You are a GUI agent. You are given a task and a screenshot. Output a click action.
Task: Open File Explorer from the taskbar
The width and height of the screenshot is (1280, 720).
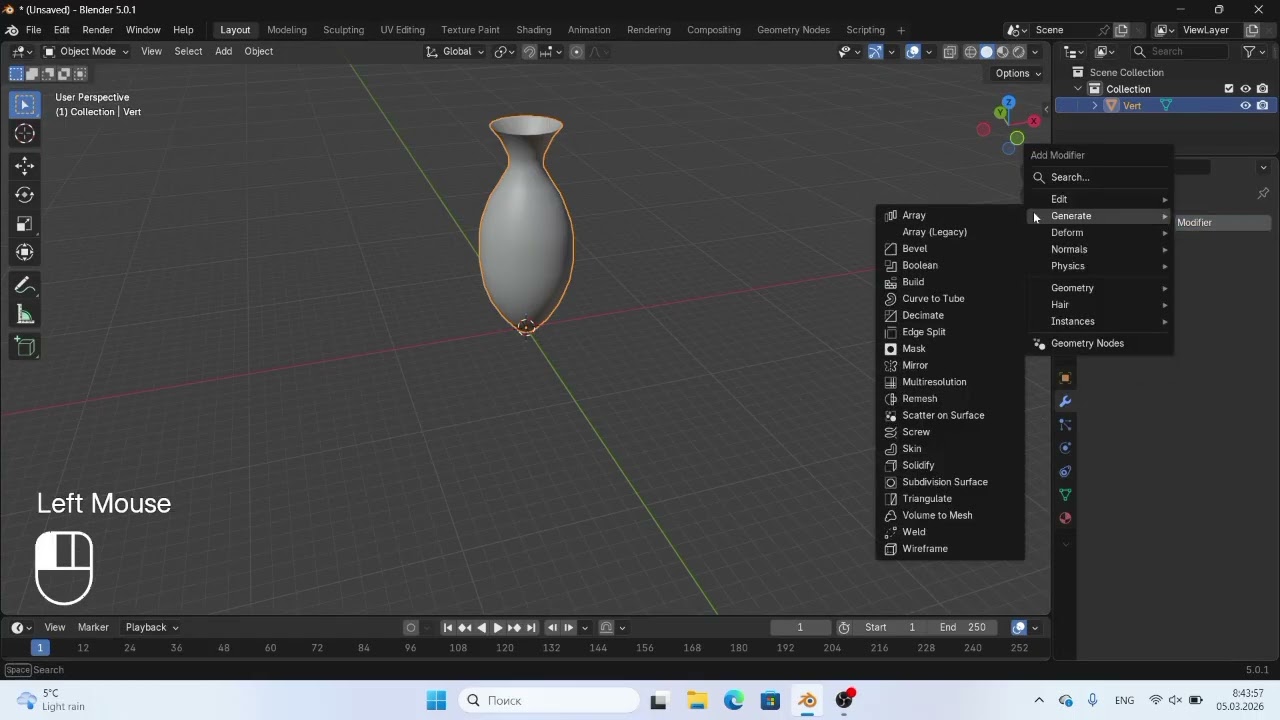pyautogui.click(x=697, y=700)
